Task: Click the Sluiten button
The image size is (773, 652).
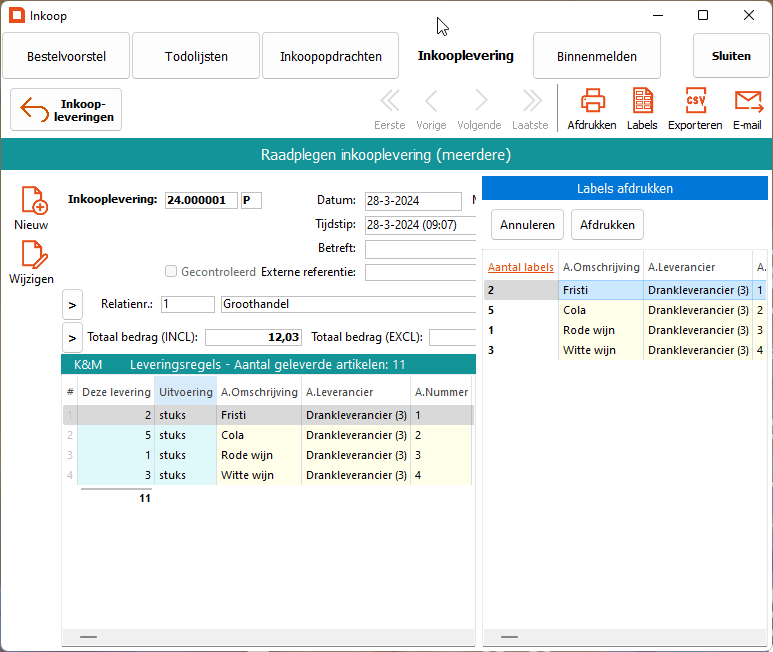Action: coord(731,56)
